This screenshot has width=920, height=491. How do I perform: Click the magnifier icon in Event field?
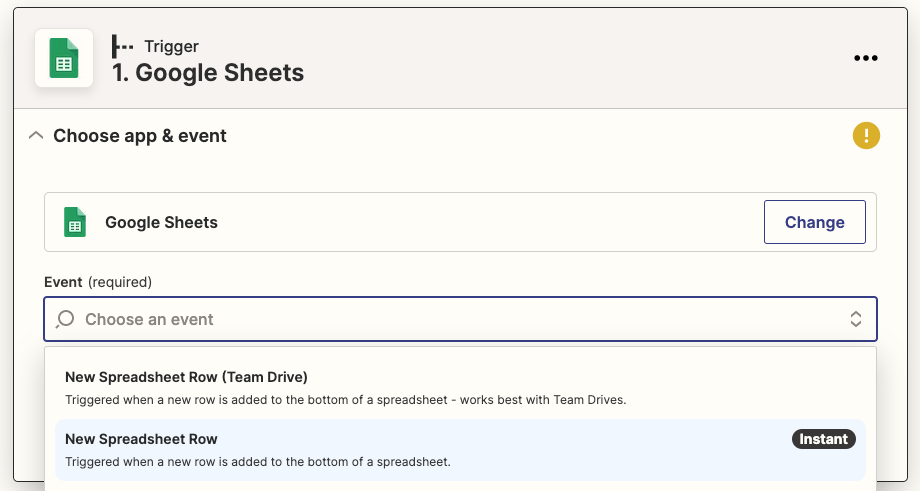pyautogui.click(x=66, y=320)
